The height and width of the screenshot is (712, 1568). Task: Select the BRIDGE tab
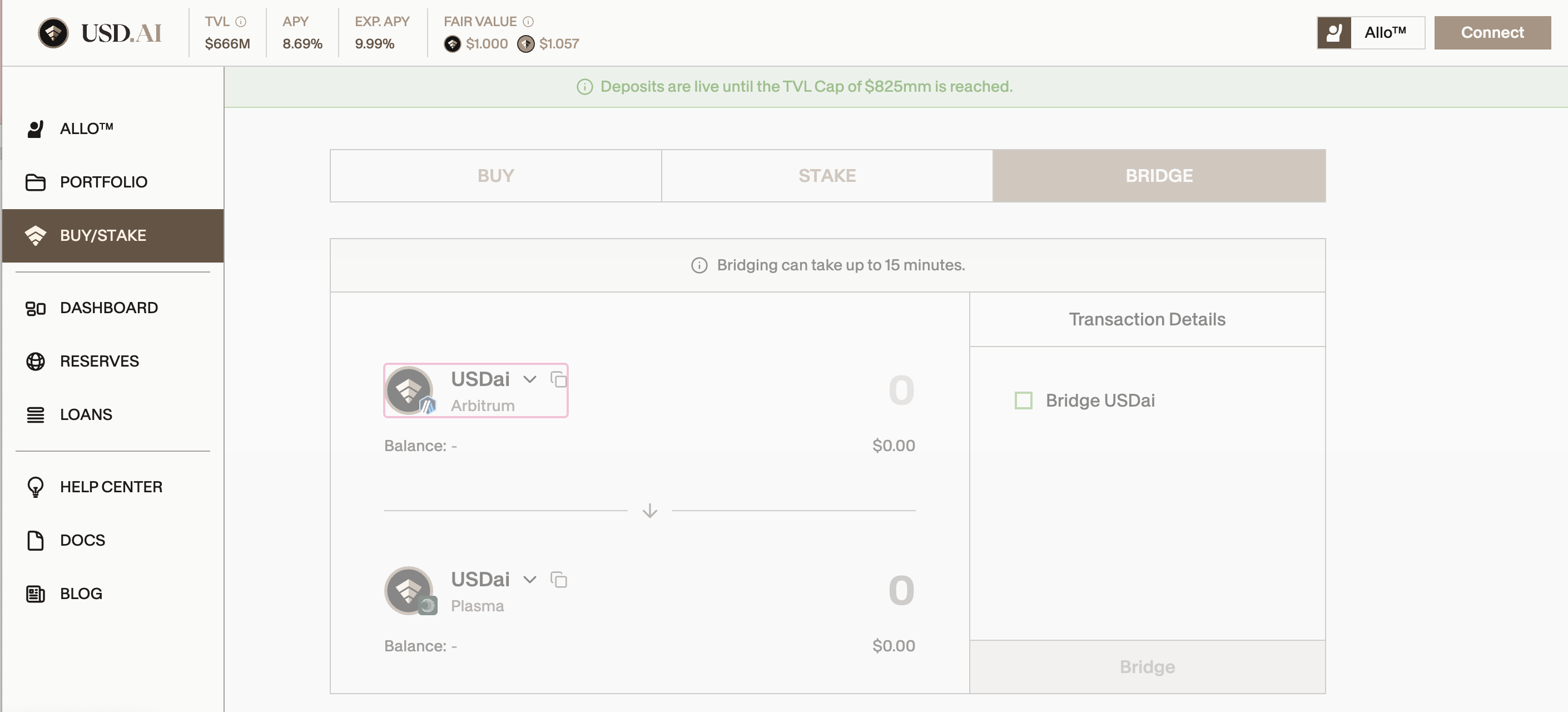tap(1158, 175)
